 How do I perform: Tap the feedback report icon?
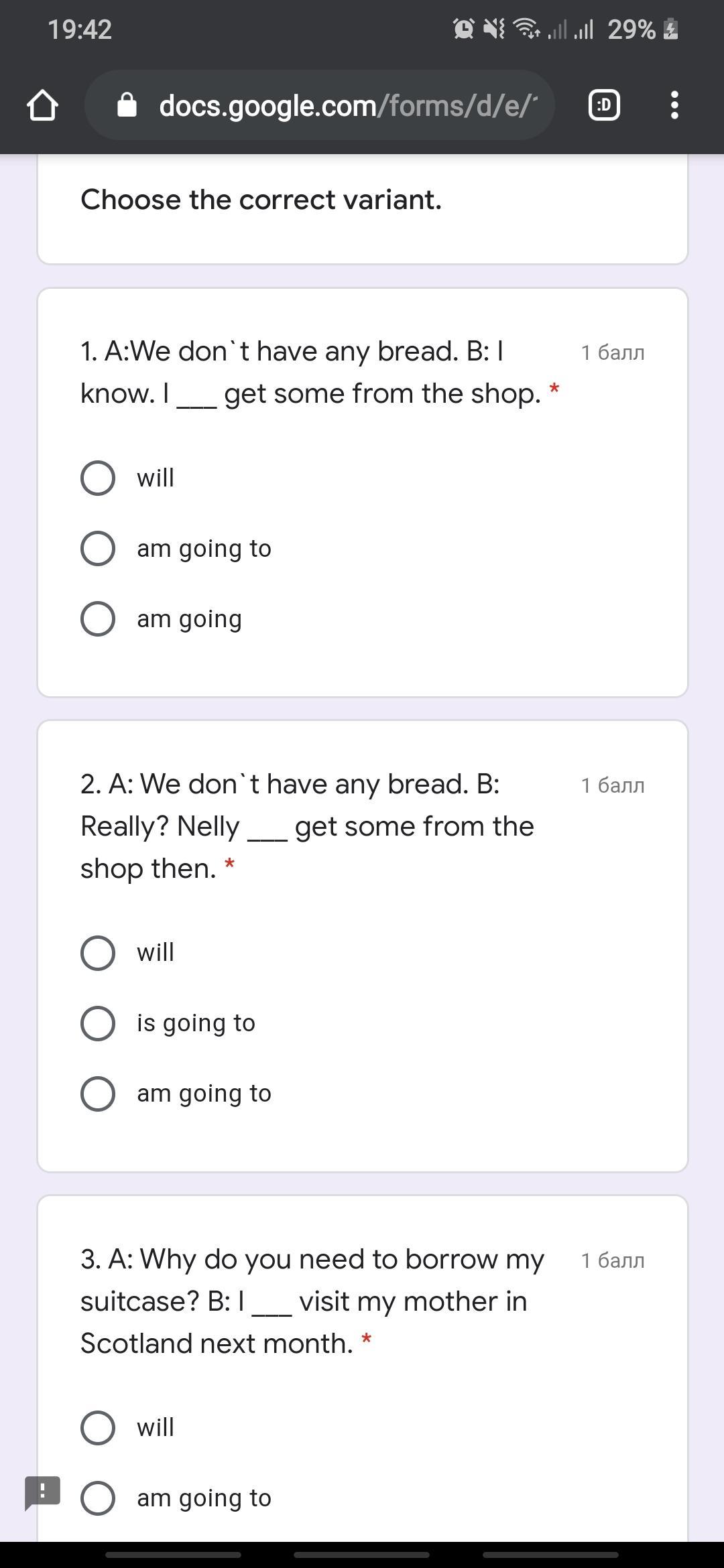pos(42,1493)
